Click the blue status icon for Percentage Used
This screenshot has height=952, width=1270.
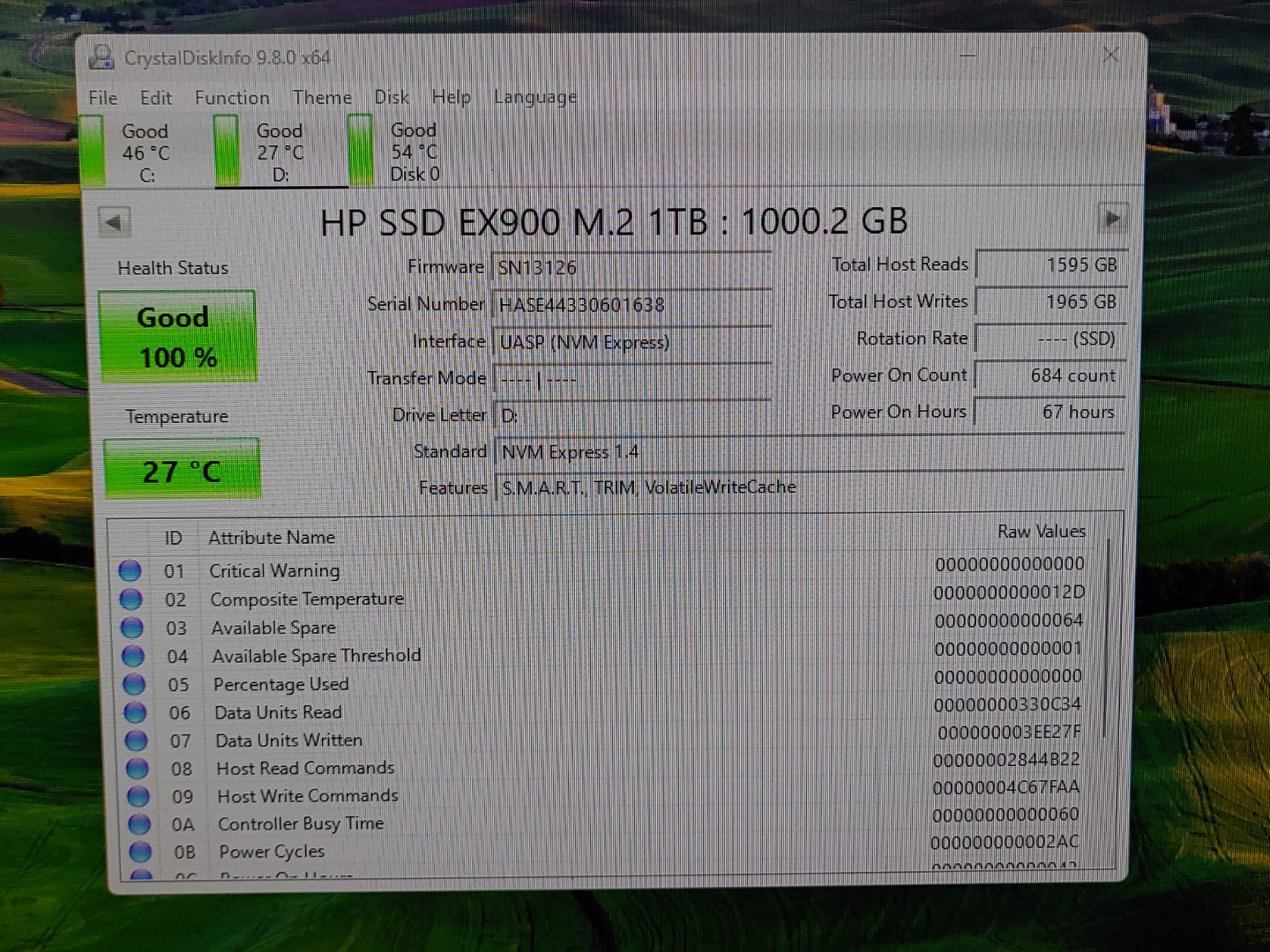coord(134,684)
